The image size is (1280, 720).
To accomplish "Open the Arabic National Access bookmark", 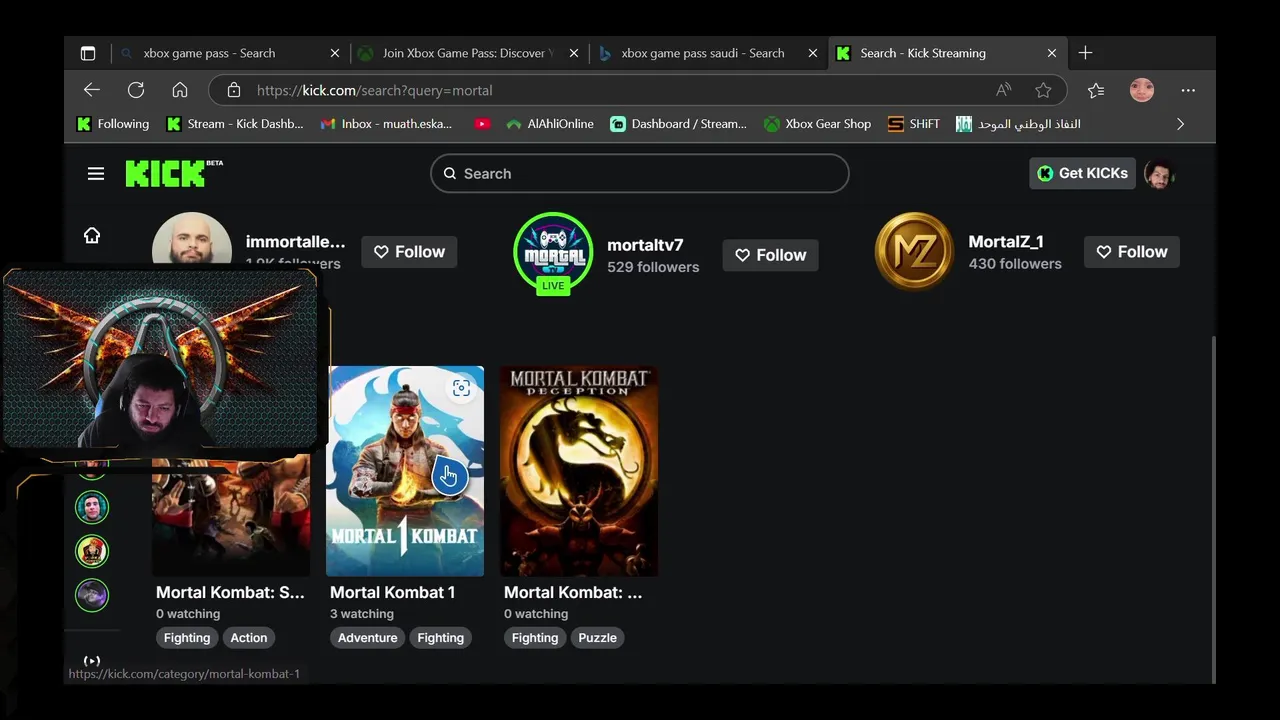I will [1018, 124].
